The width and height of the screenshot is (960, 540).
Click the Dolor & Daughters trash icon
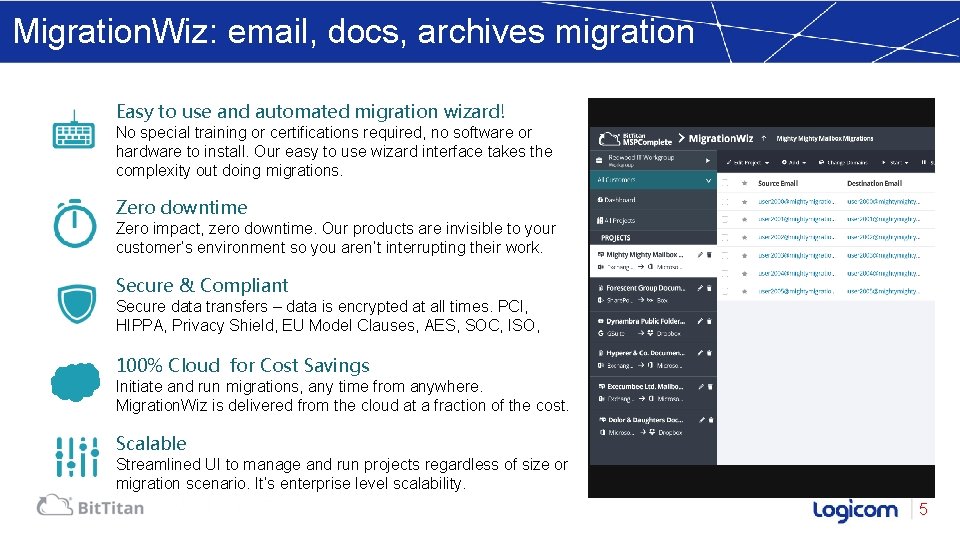pos(711,420)
